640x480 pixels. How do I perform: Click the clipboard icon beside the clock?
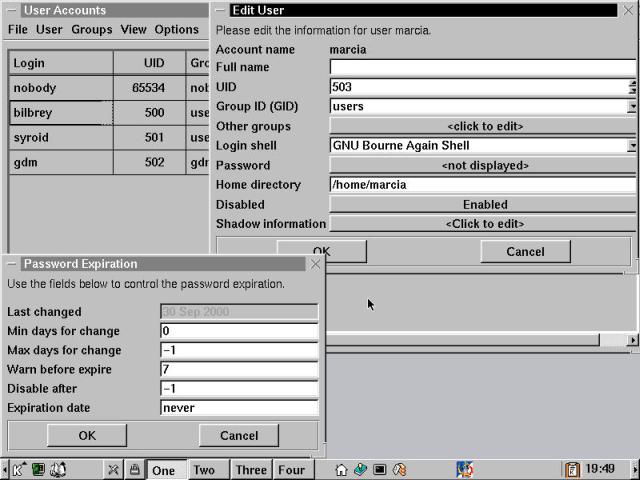(x=572, y=469)
